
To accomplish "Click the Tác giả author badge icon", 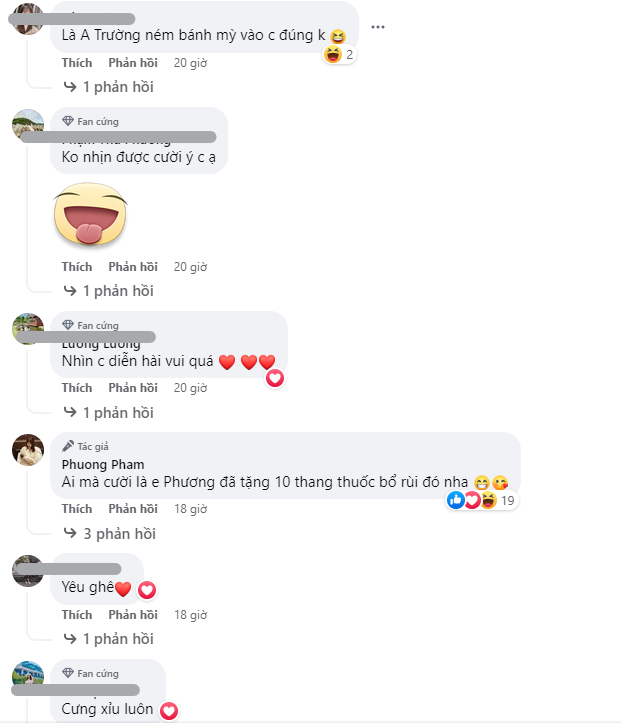I will coord(68,446).
